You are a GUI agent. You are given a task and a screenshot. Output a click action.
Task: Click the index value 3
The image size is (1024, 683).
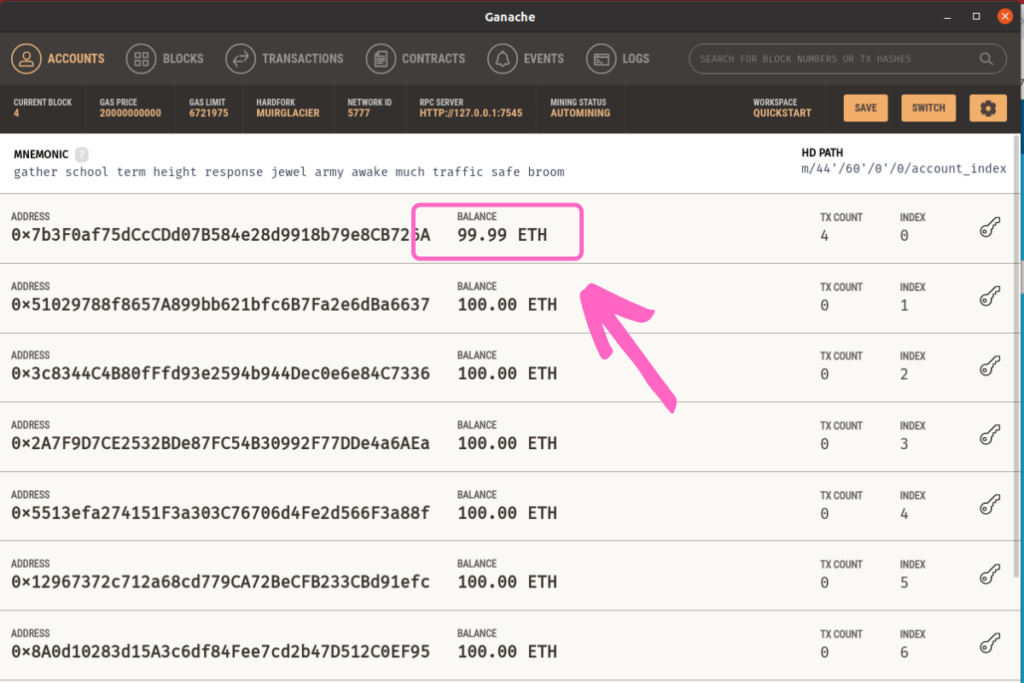[x=904, y=444]
